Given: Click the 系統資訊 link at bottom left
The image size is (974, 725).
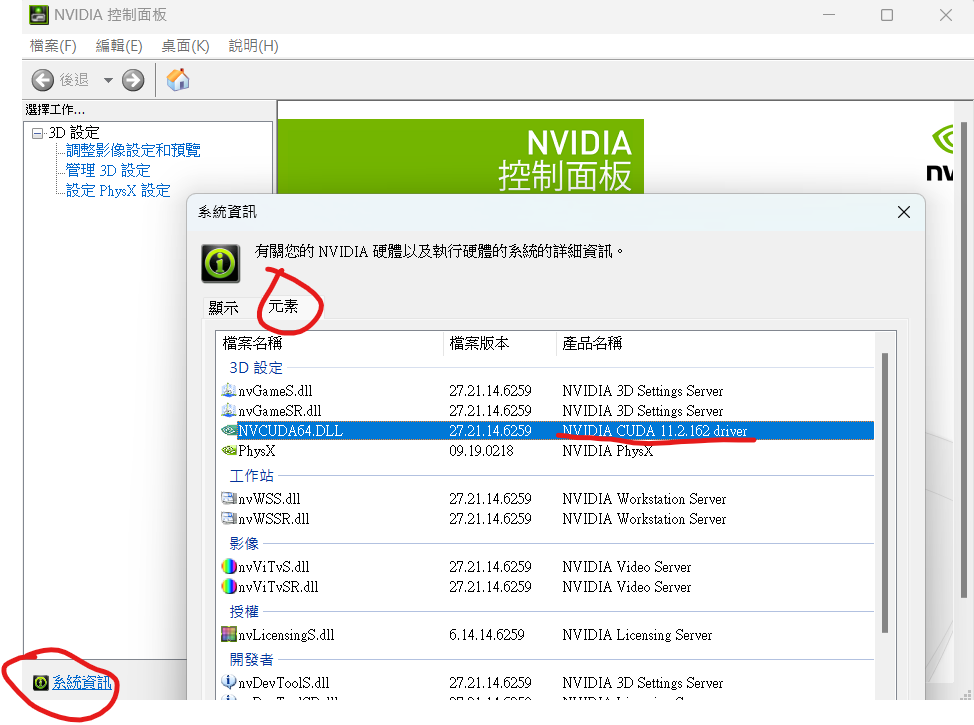Looking at the screenshot, I should [x=82, y=683].
